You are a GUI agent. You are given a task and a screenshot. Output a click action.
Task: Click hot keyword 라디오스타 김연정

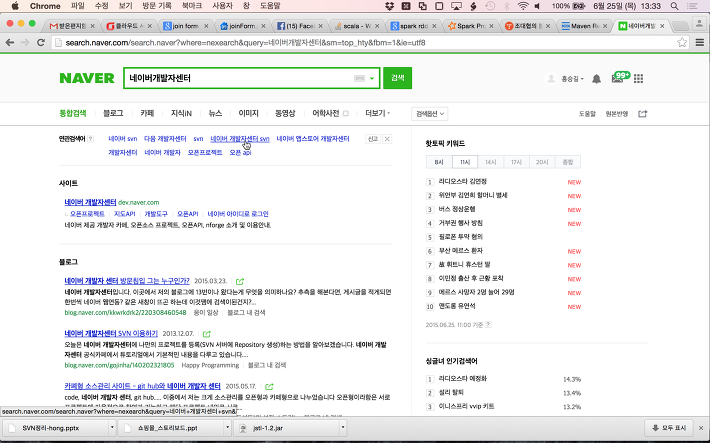(462, 181)
